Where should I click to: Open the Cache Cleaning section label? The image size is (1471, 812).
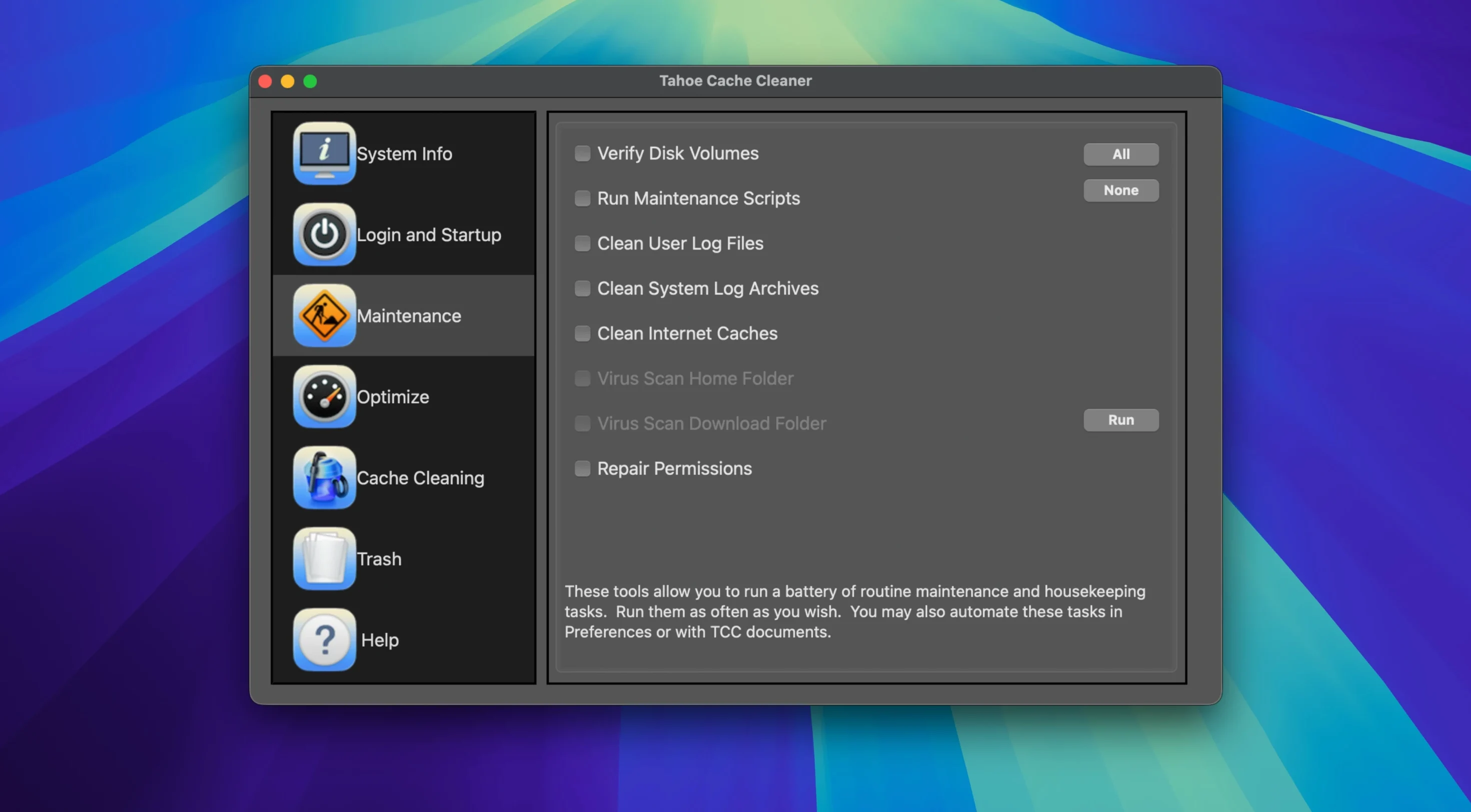pyautogui.click(x=420, y=478)
